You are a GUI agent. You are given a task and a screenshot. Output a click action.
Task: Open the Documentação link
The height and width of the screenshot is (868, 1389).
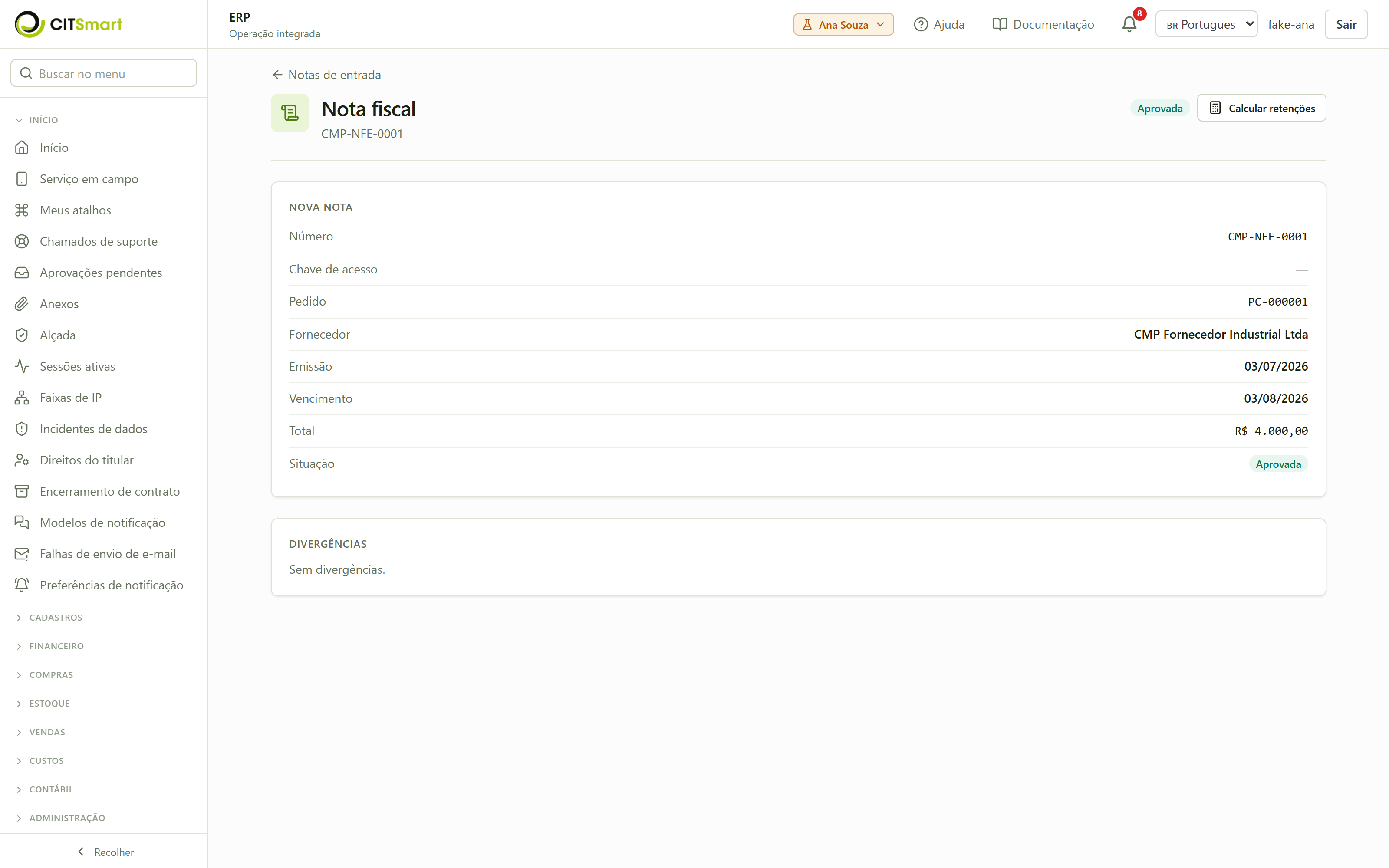[1043, 24]
